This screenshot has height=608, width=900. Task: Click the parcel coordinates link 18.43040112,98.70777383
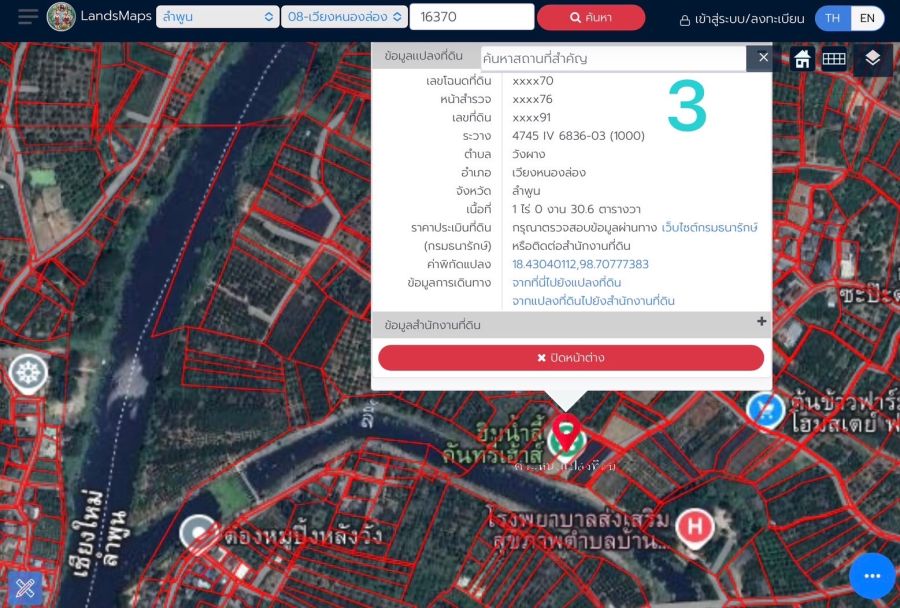pos(580,264)
